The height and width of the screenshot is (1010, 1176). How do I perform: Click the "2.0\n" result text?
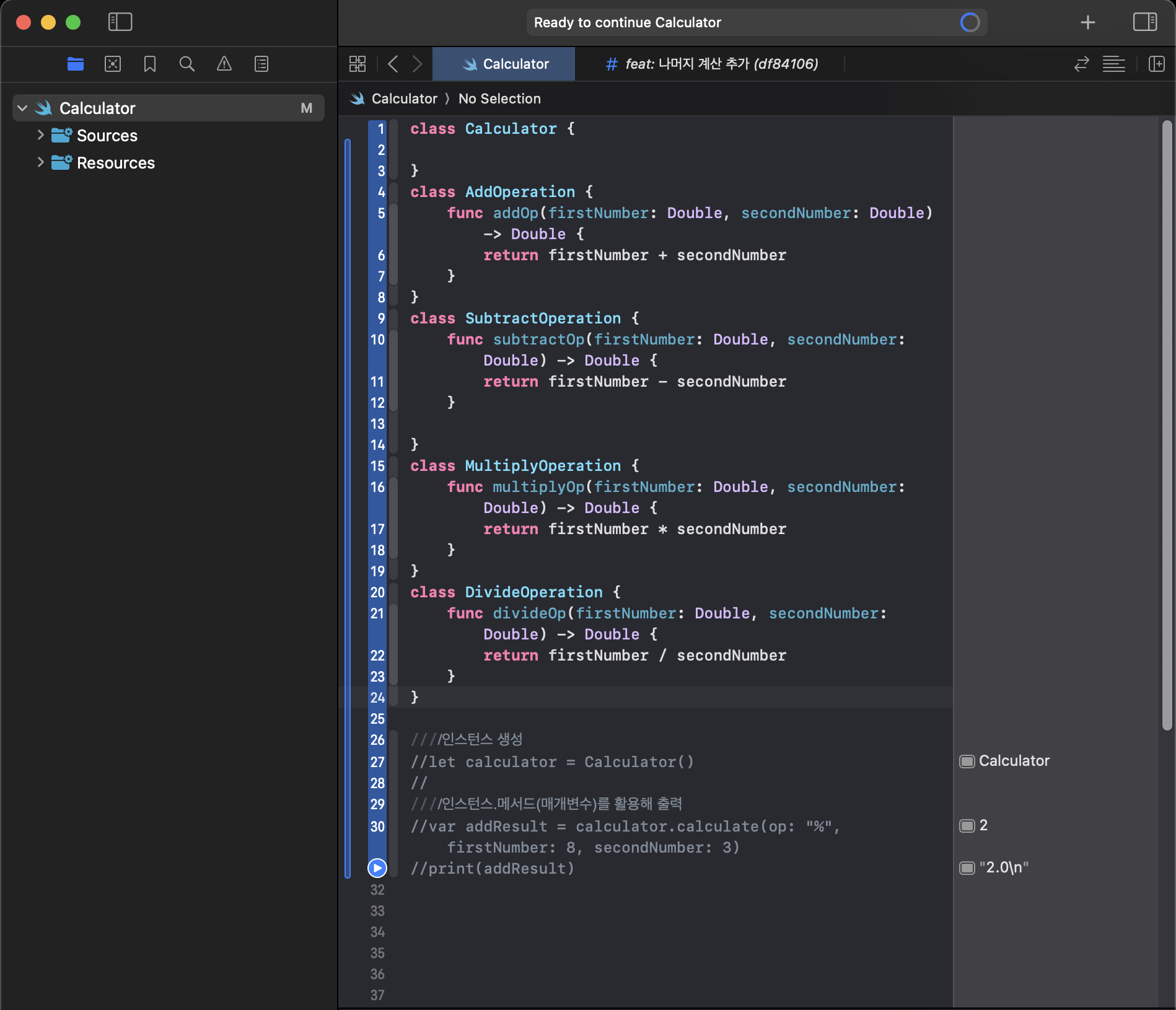[1004, 867]
